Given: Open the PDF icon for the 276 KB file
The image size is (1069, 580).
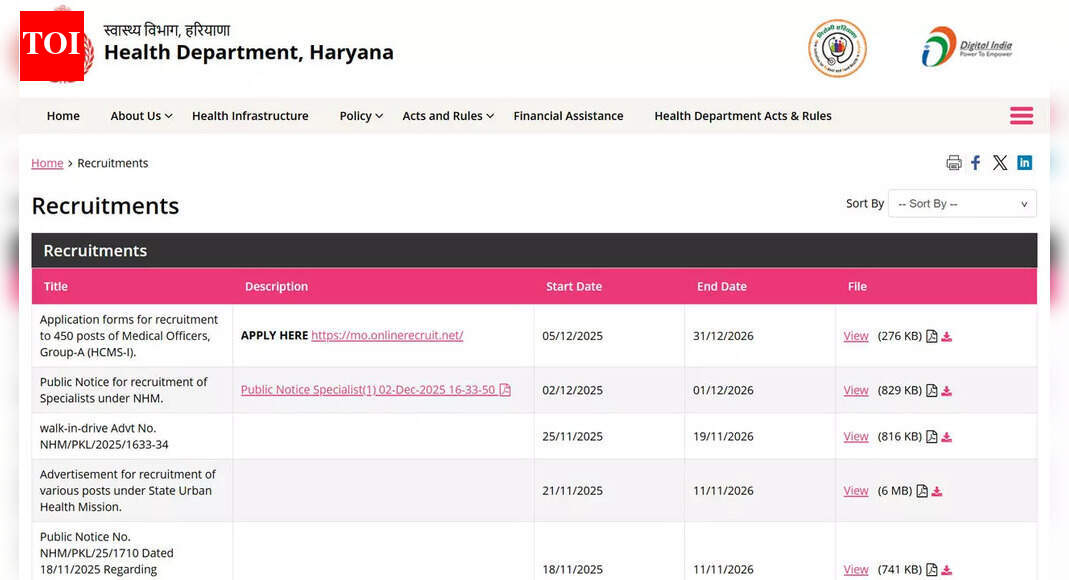Looking at the screenshot, I should (x=930, y=336).
